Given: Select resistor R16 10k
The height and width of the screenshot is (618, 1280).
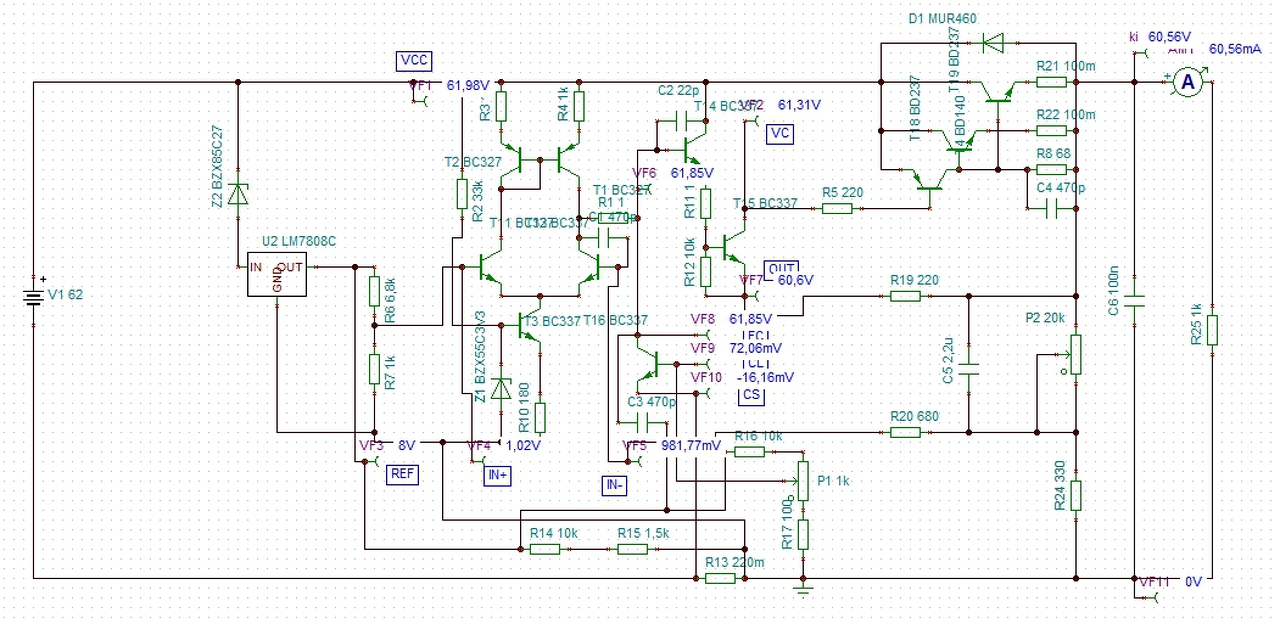Looking at the screenshot, I should click(x=750, y=452).
